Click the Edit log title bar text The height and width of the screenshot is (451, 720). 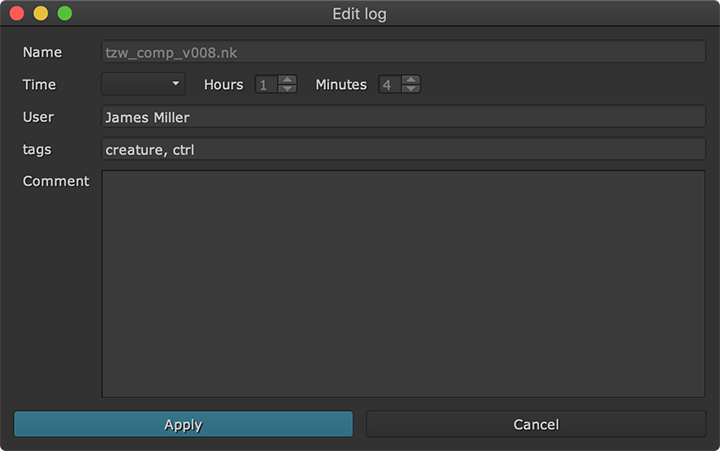click(x=359, y=14)
